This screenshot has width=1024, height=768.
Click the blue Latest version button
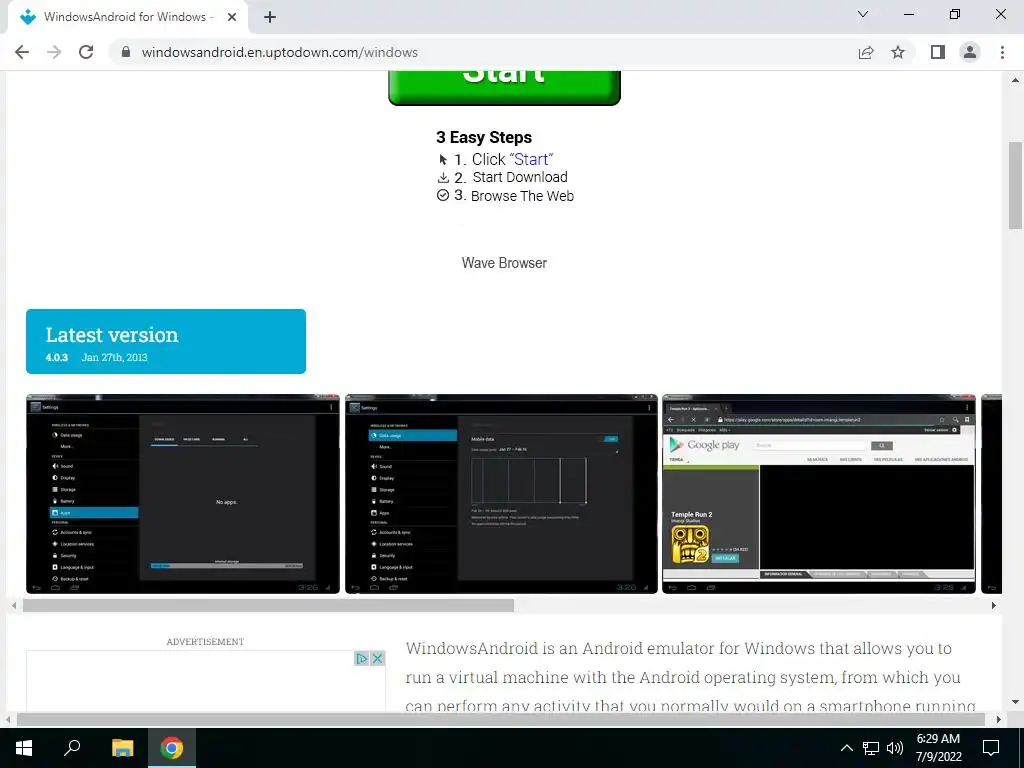(166, 342)
